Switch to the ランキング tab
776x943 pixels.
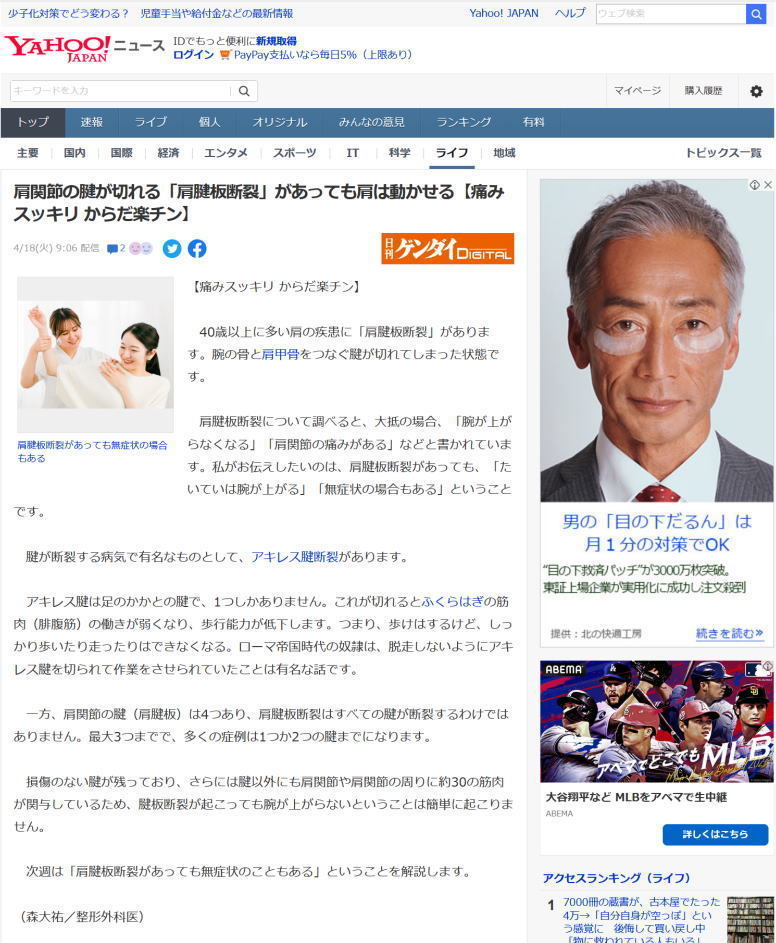click(463, 122)
